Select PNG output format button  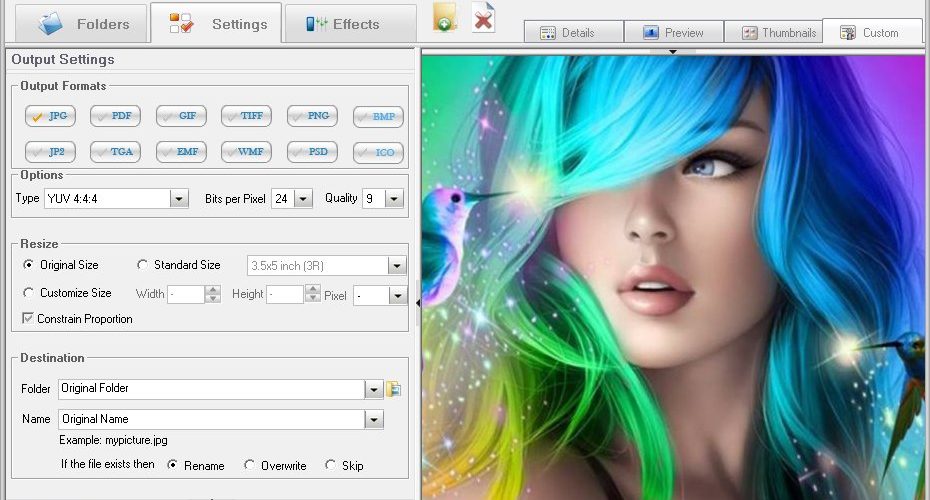tap(312, 116)
